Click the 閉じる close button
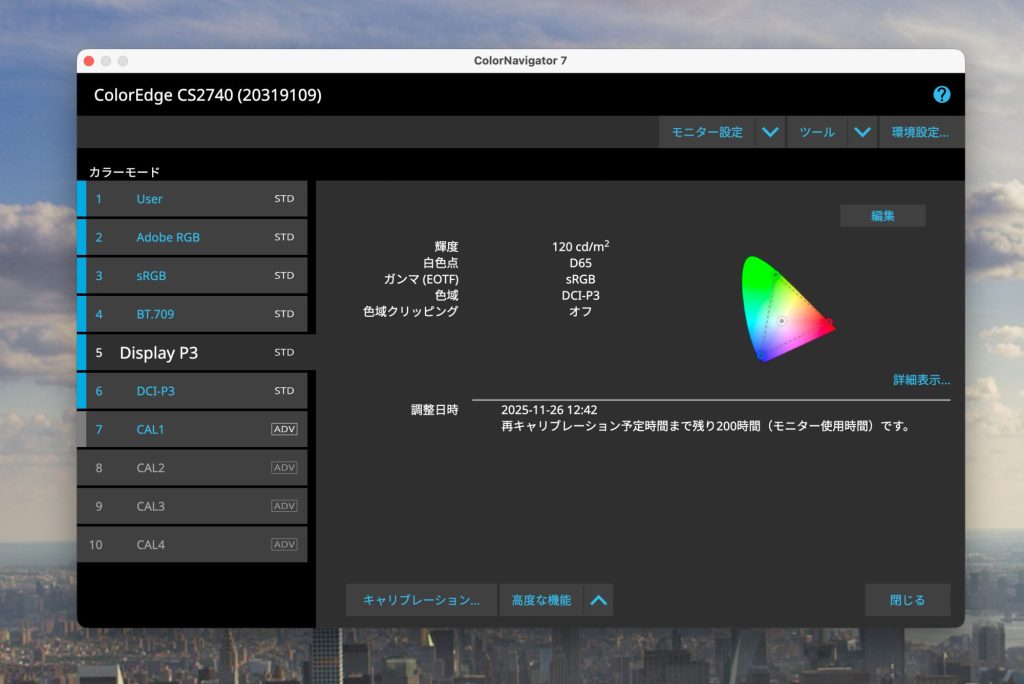Image resolution: width=1024 pixels, height=684 pixels. coord(907,600)
